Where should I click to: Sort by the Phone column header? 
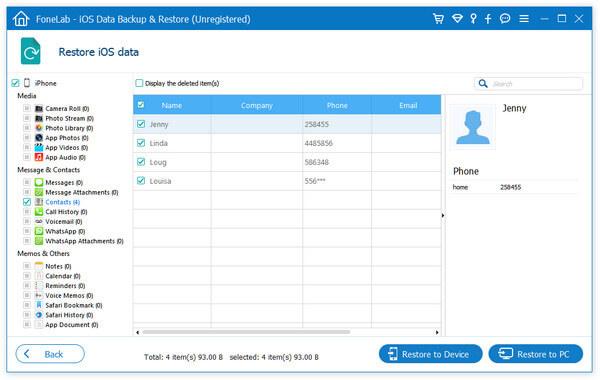(x=337, y=105)
